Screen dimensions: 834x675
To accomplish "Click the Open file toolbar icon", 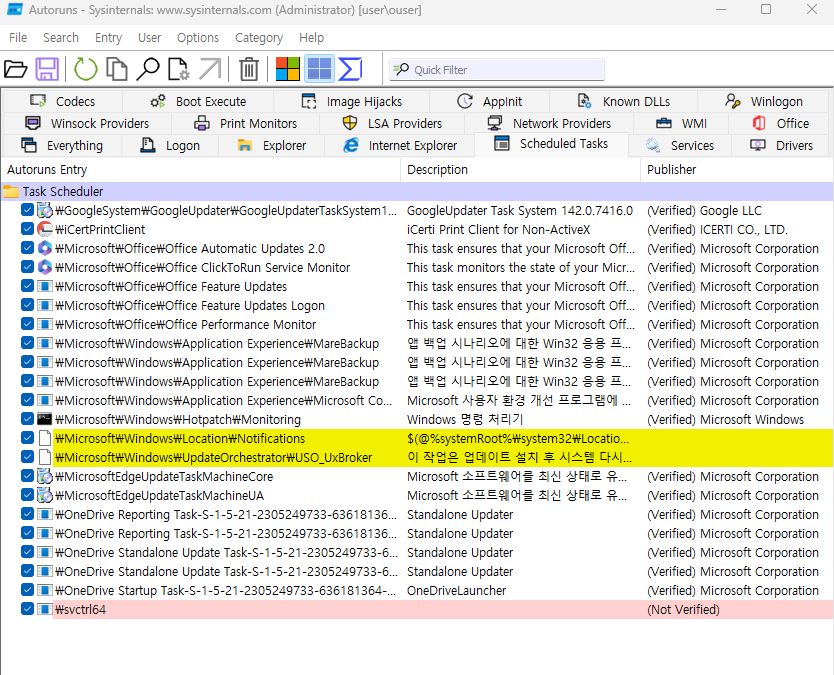I will coord(15,69).
